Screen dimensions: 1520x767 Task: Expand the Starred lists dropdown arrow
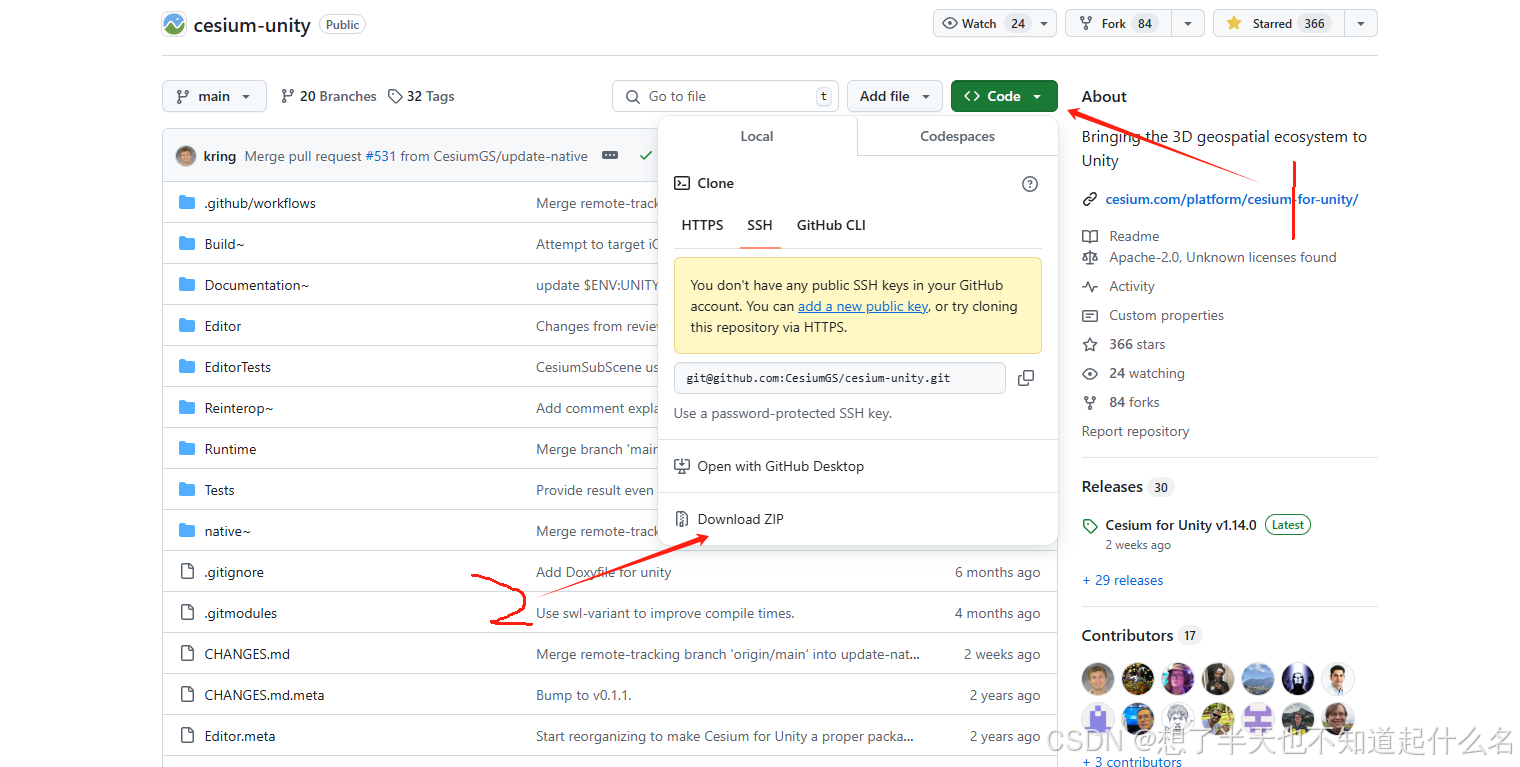point(1361,24)
